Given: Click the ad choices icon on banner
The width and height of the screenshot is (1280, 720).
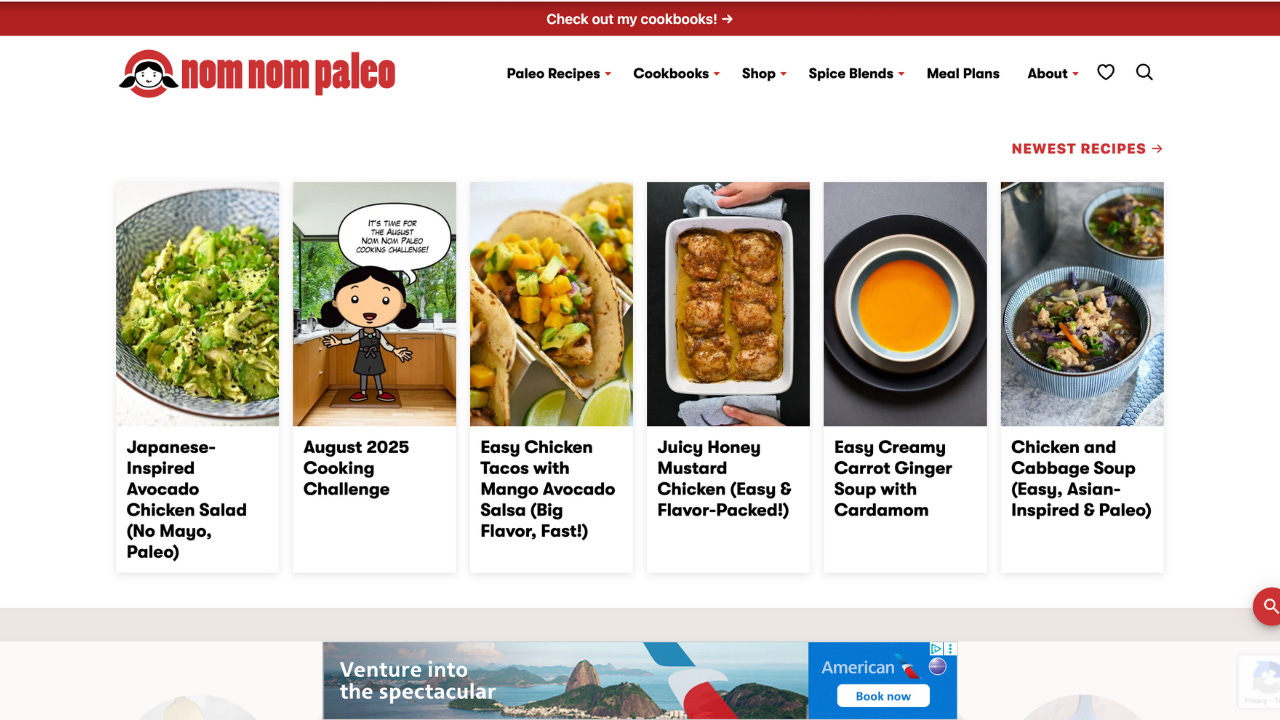Looking at the screenshot, I should click(x=937, y=649).
